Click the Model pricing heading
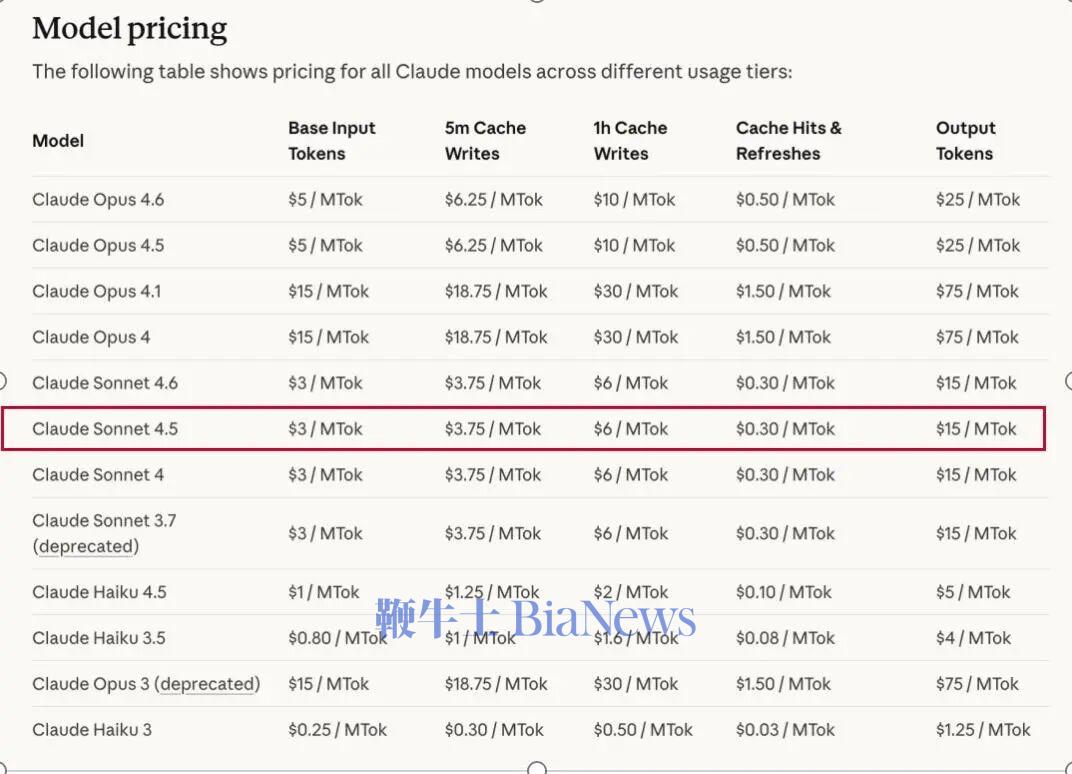1072x774 pixels. pyautogui.click(x=130, y=28)
